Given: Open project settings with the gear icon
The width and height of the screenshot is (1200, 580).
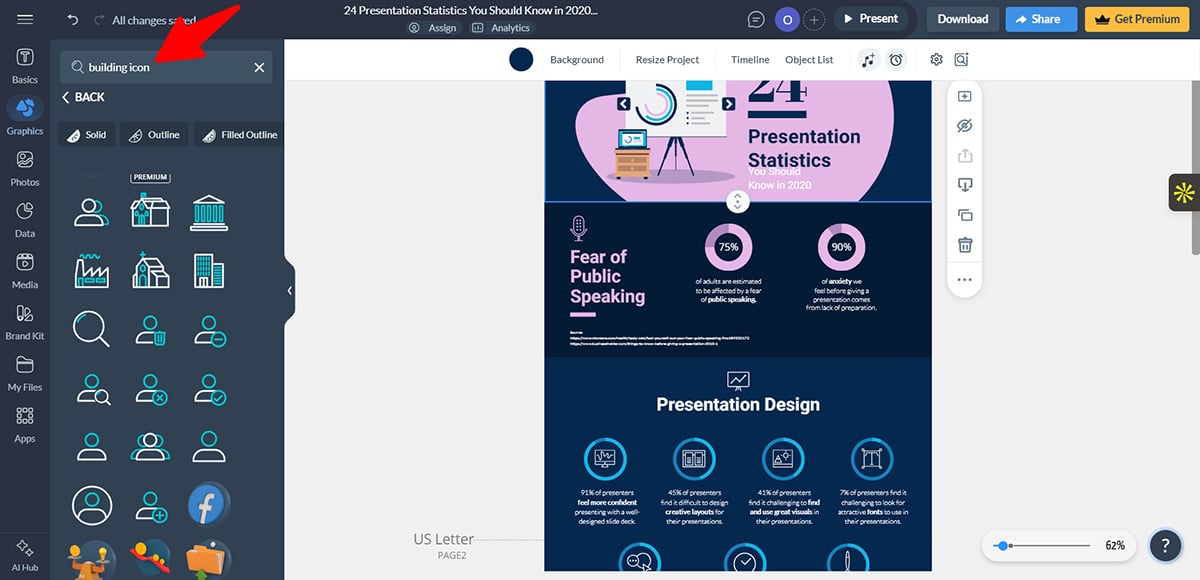Looking at the screenshot, I should (x=936, y=59).
